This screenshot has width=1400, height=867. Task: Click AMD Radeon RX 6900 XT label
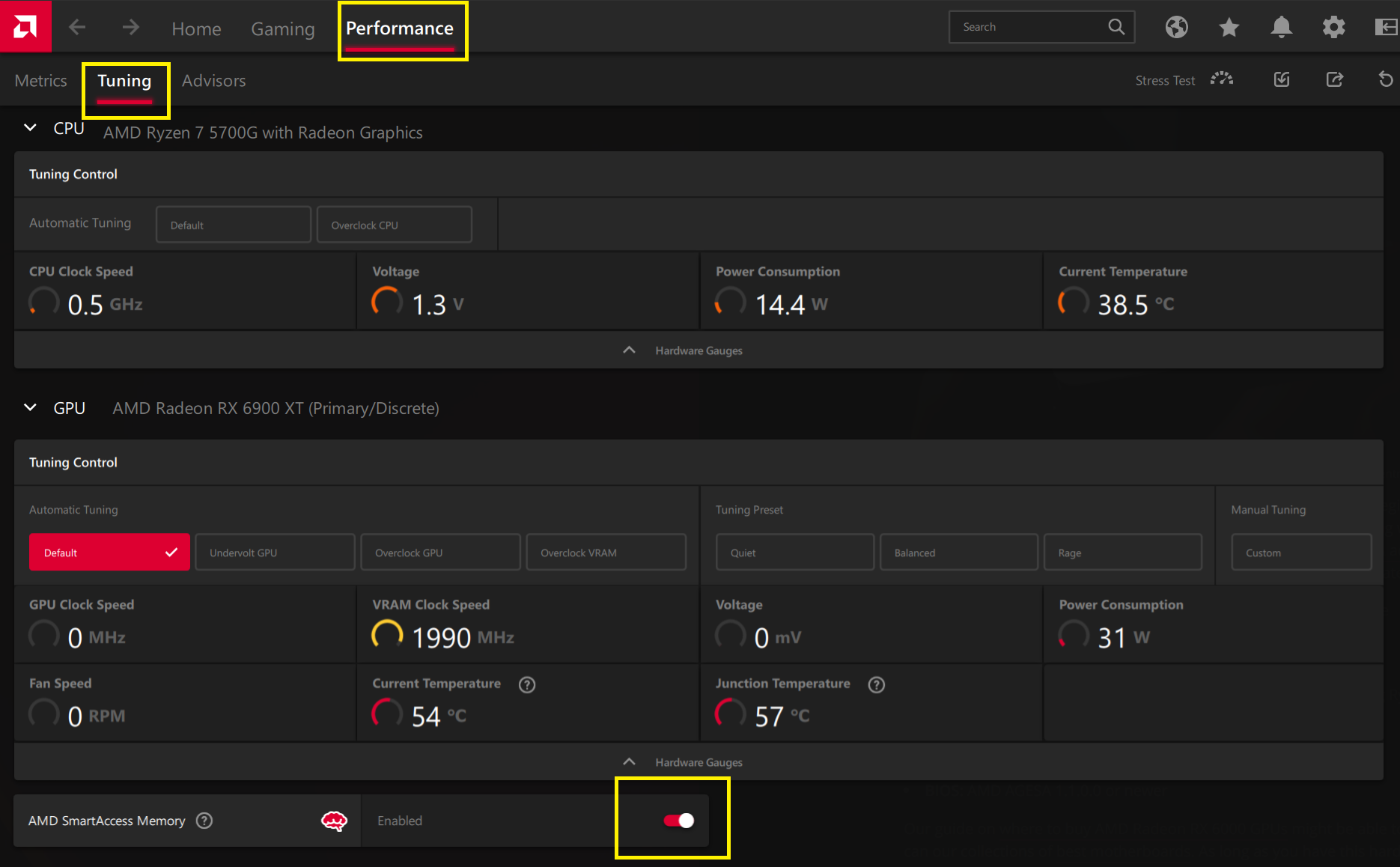pos(276,408)
